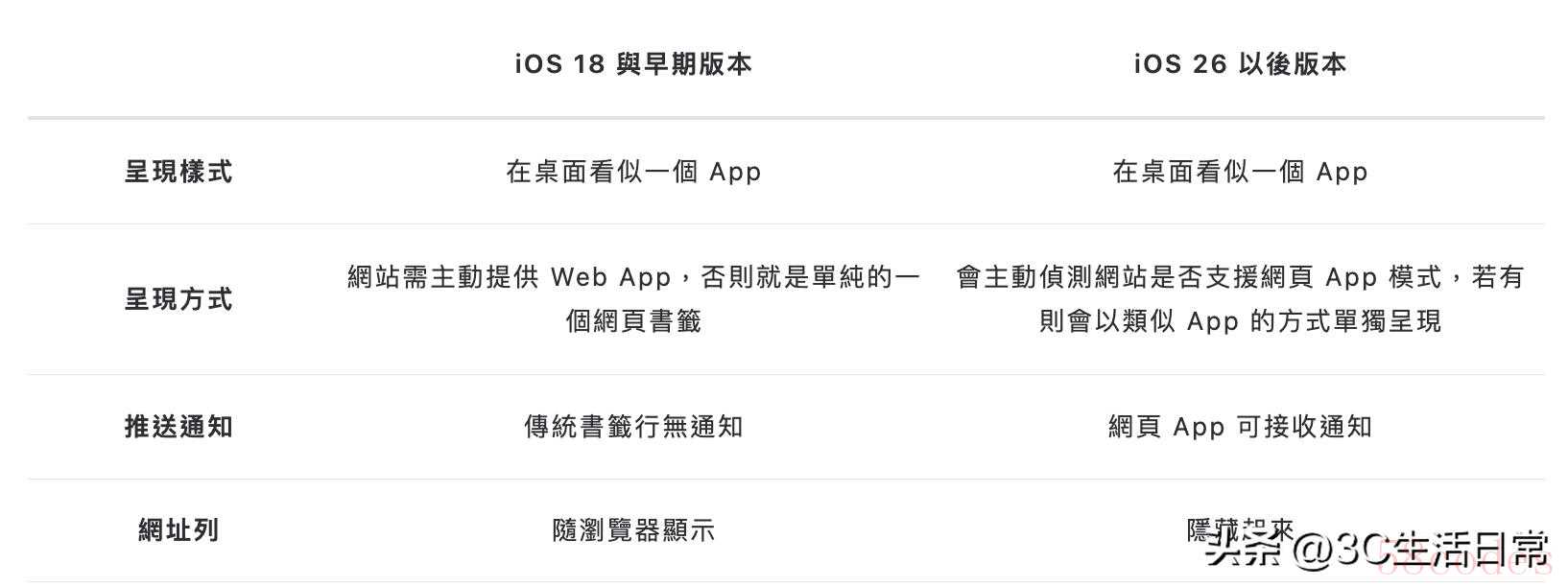This screenshot has width=1568, height=587.
Task: Click iOS 18 cell '在桌面看似一個 App'
Action: pos(633,173)
